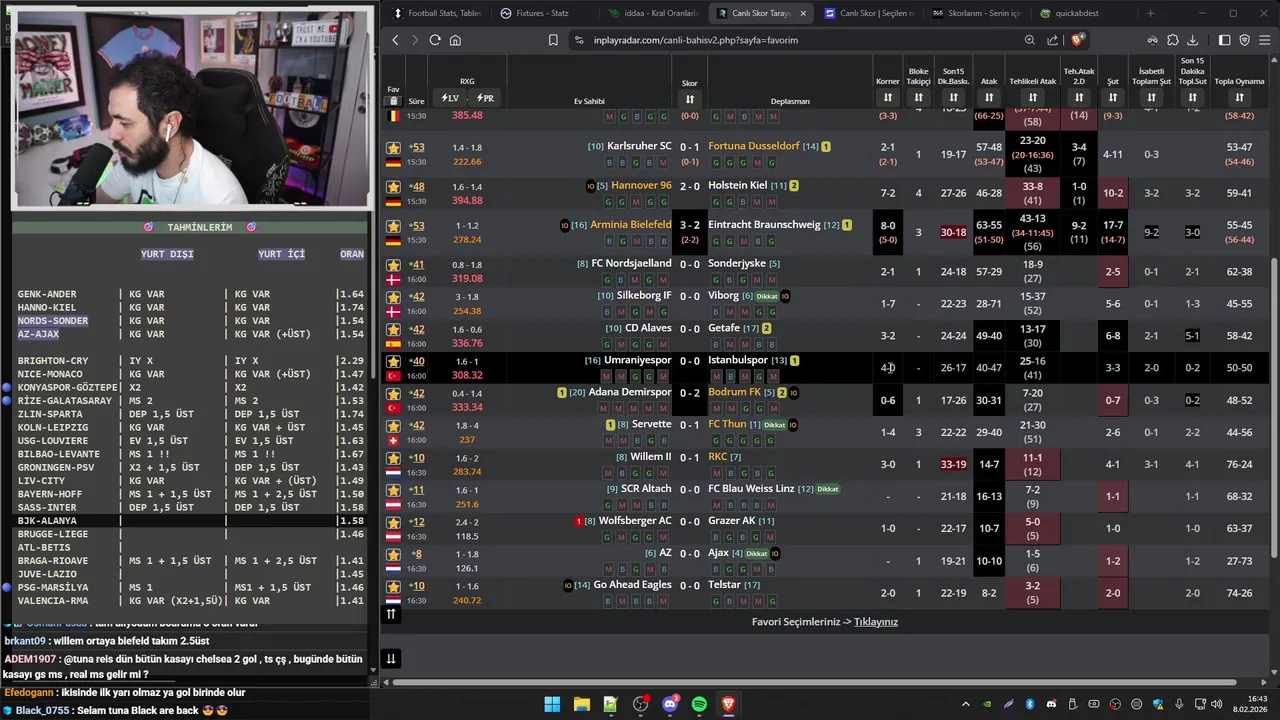This screenshot has height=720, width=1280.
Task: Select the BJK-ALANYA row in Tahminlerim
Action: 190,521
